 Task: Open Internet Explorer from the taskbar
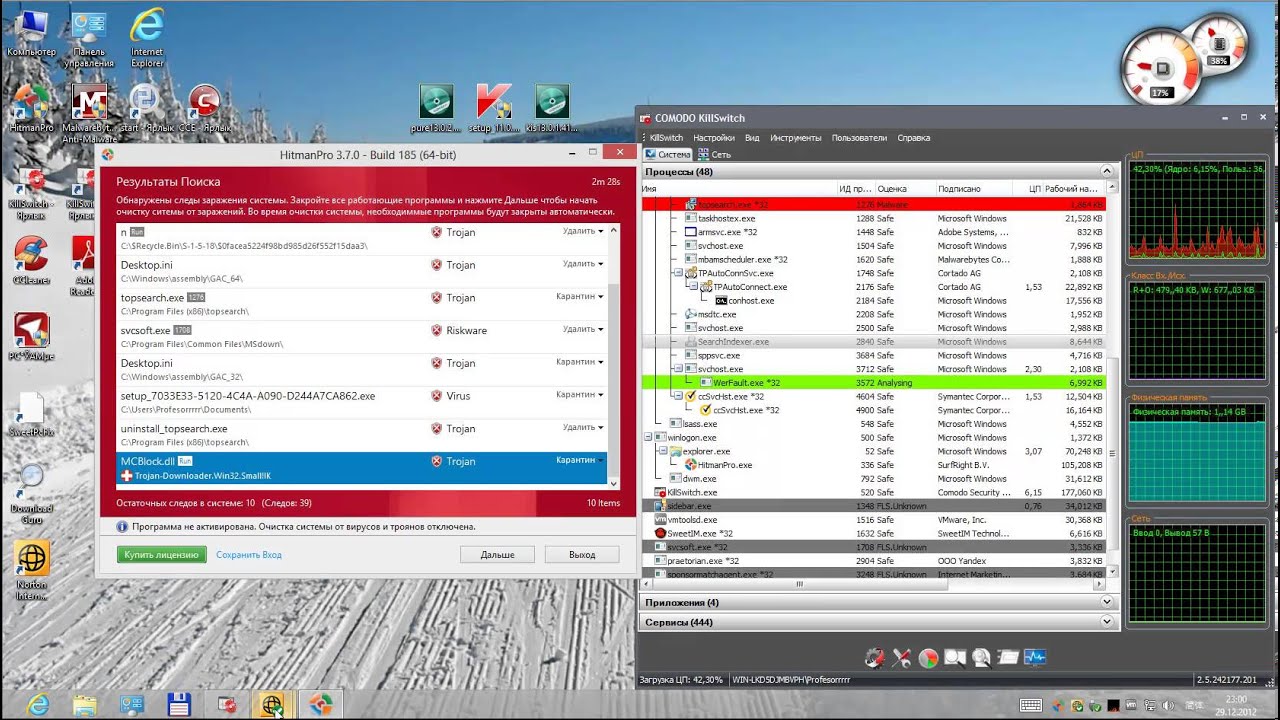pos(38,704)
